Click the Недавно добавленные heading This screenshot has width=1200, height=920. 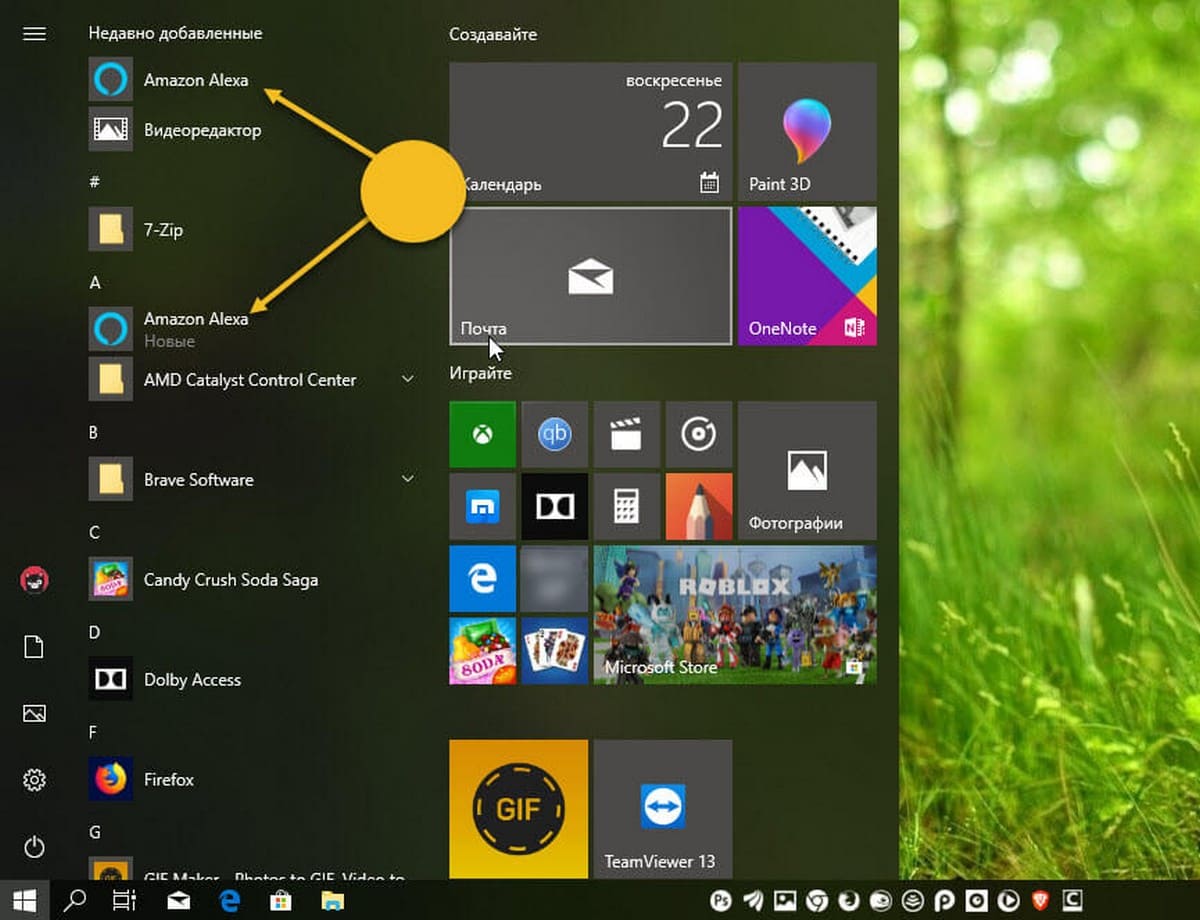pyautogui.click(x=175, y=33)
